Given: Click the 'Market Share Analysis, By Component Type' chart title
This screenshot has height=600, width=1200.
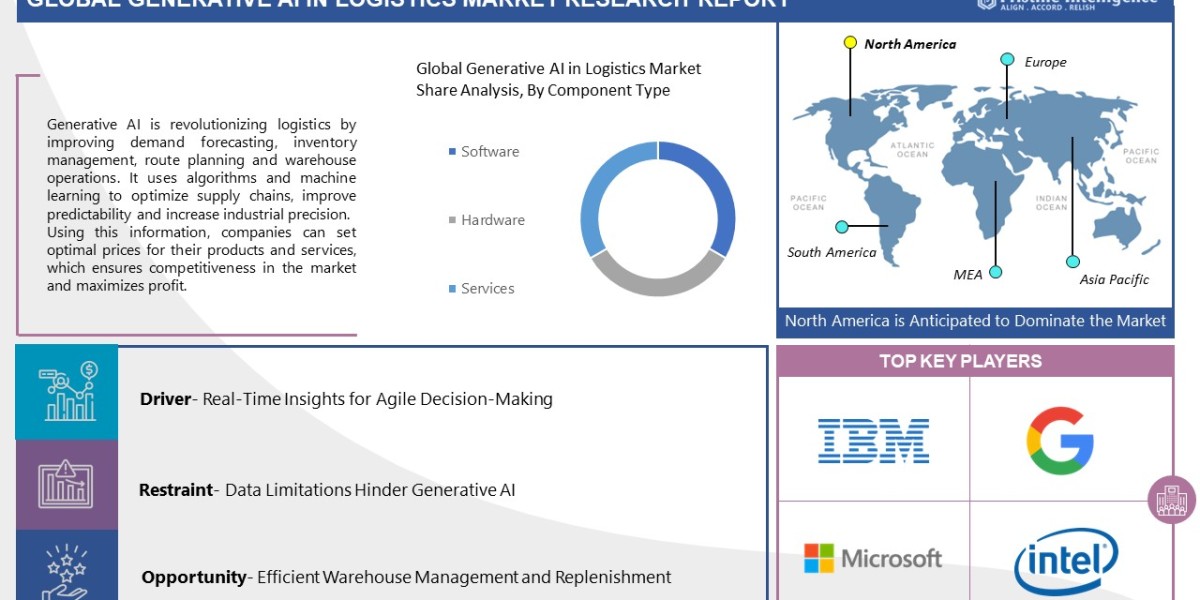Looking at the screenshot, I should click(559, 79).
